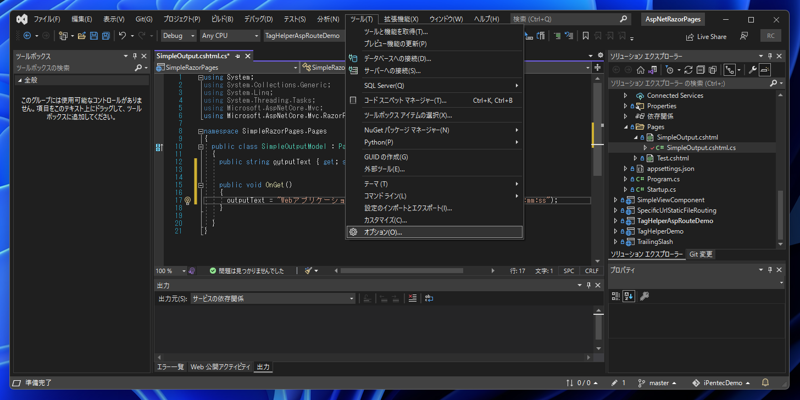The height and width of the screenshot is (400, 800).
Task: Open the Any CPU platform dropdown
Action: pos(229,36)
